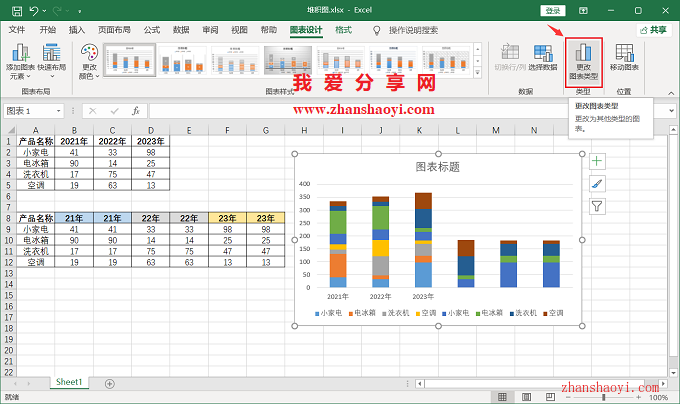The height and width of the screenshot is (404, 680).
Task: Click the sheet tab scroll right arrow
Action: [29, 384]
